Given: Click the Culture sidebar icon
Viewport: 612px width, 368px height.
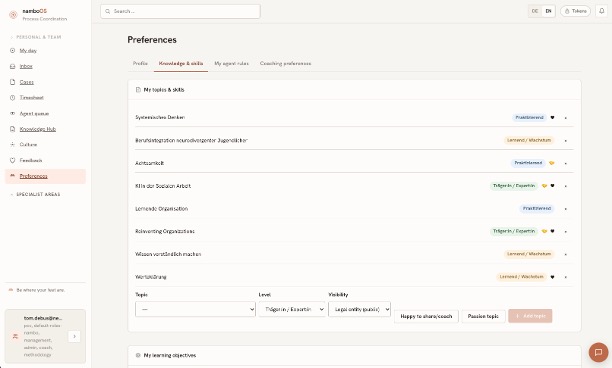Looking at the screenshot, I should tap(12, 144).
